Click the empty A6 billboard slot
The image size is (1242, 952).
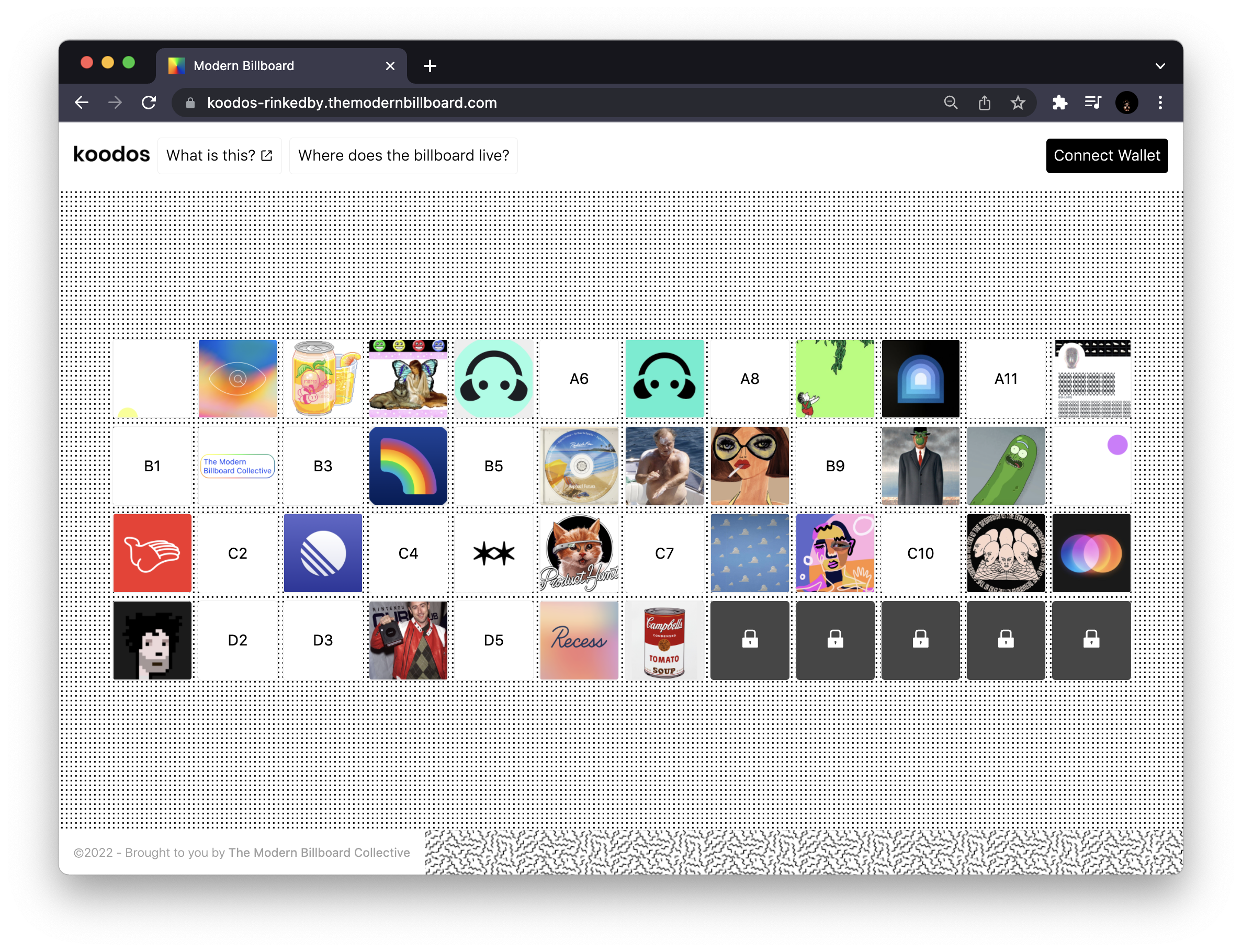point(579,379)
